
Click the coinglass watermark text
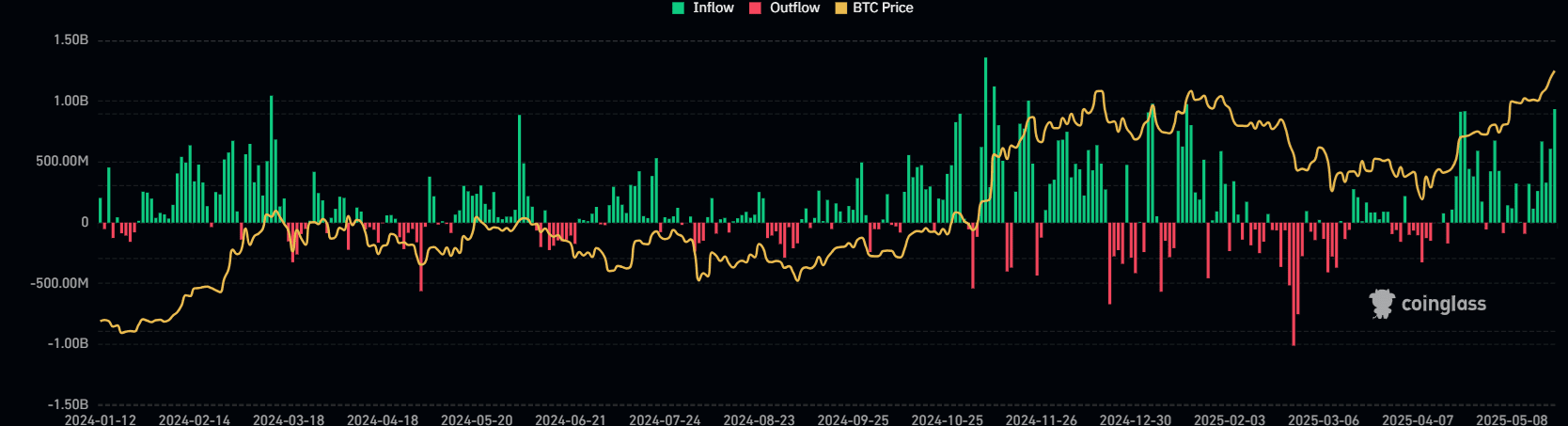1443,304
